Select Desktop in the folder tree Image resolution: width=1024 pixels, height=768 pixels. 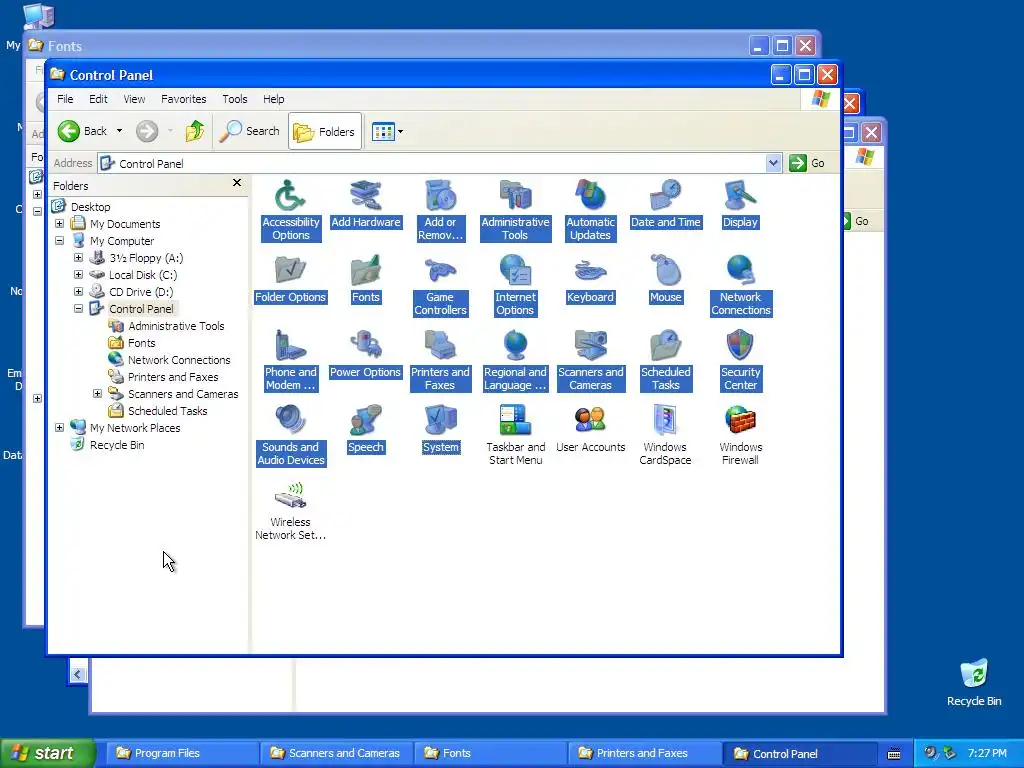[91, 206]
